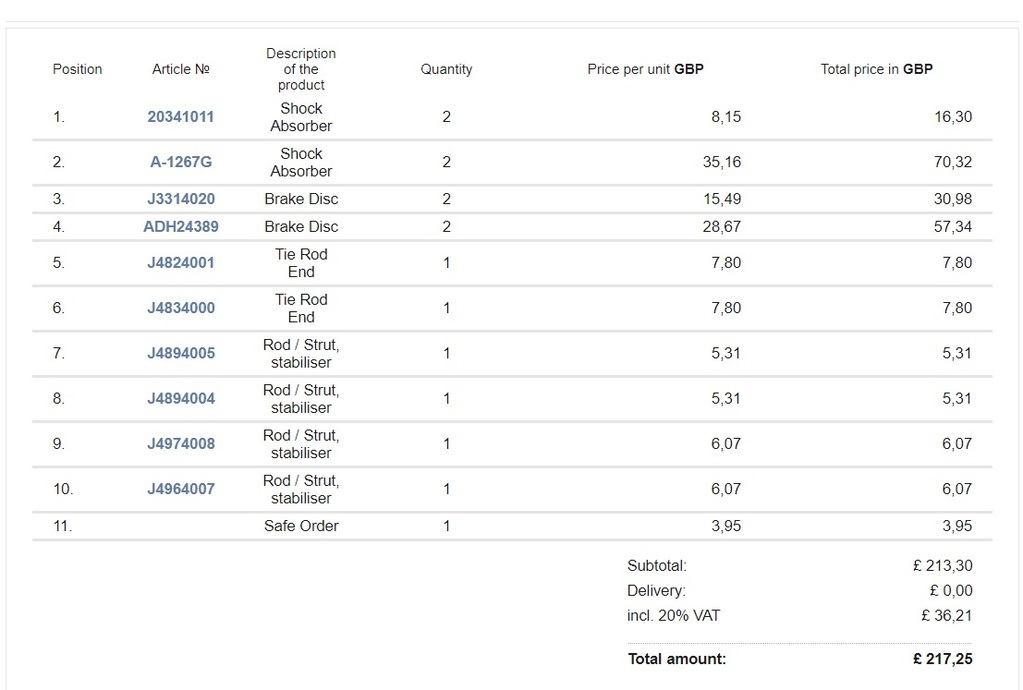The image size is (1023, 690).
Task: Click total price 70,32 in row 2
Action: click(953, 162)
